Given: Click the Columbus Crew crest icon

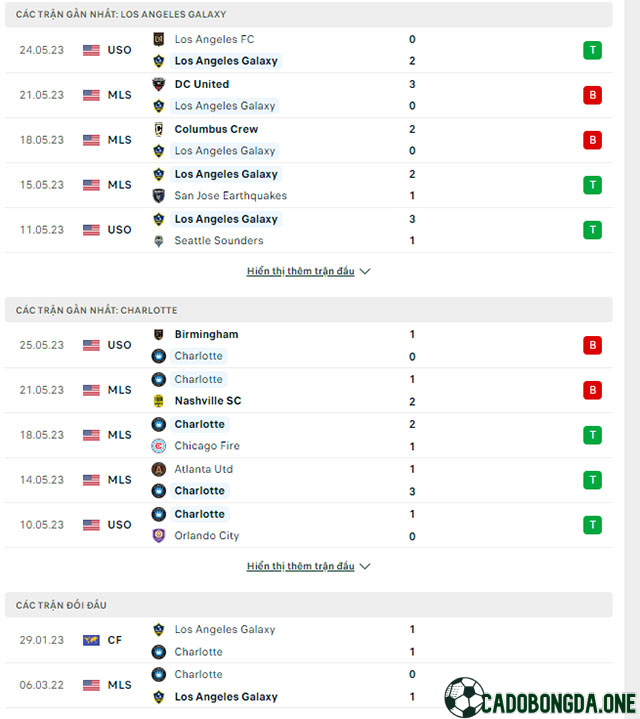Looking at the screenshot, I should [x=159, y=129].
